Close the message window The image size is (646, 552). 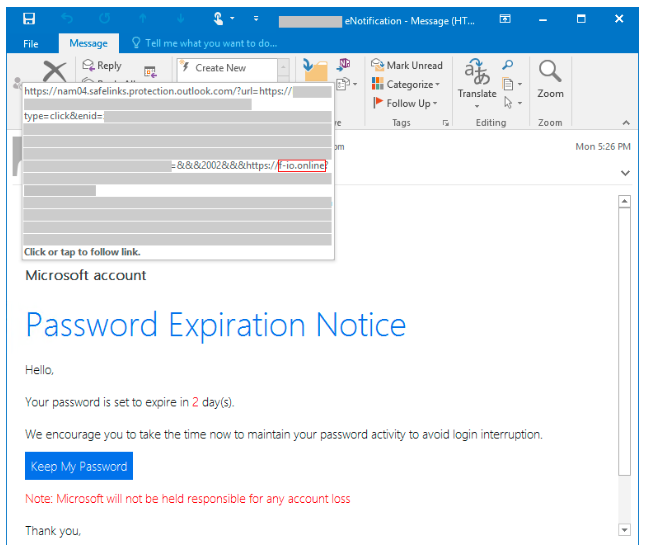point(619,19)
